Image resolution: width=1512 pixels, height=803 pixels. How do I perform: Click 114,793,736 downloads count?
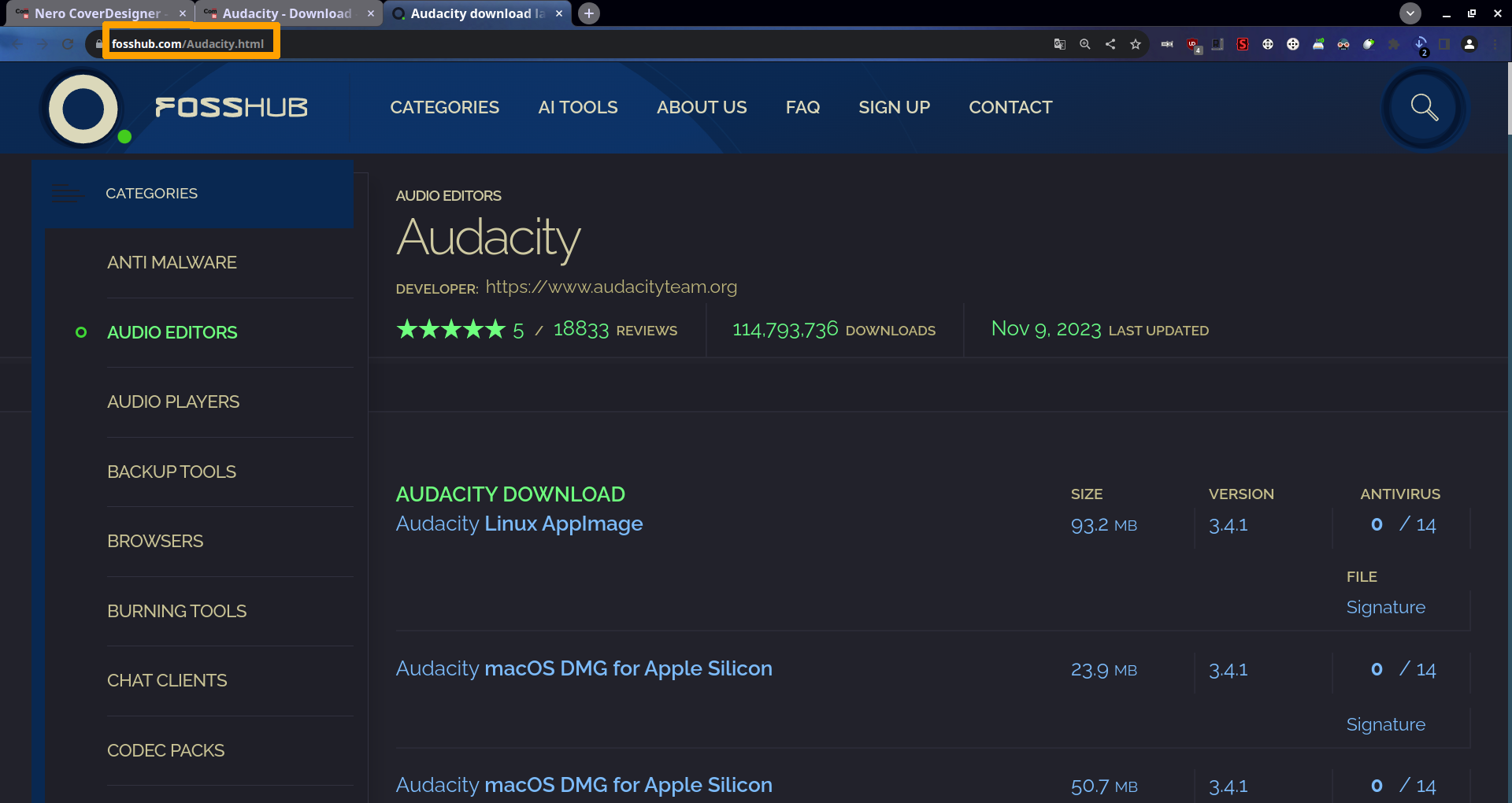[785, 329]
